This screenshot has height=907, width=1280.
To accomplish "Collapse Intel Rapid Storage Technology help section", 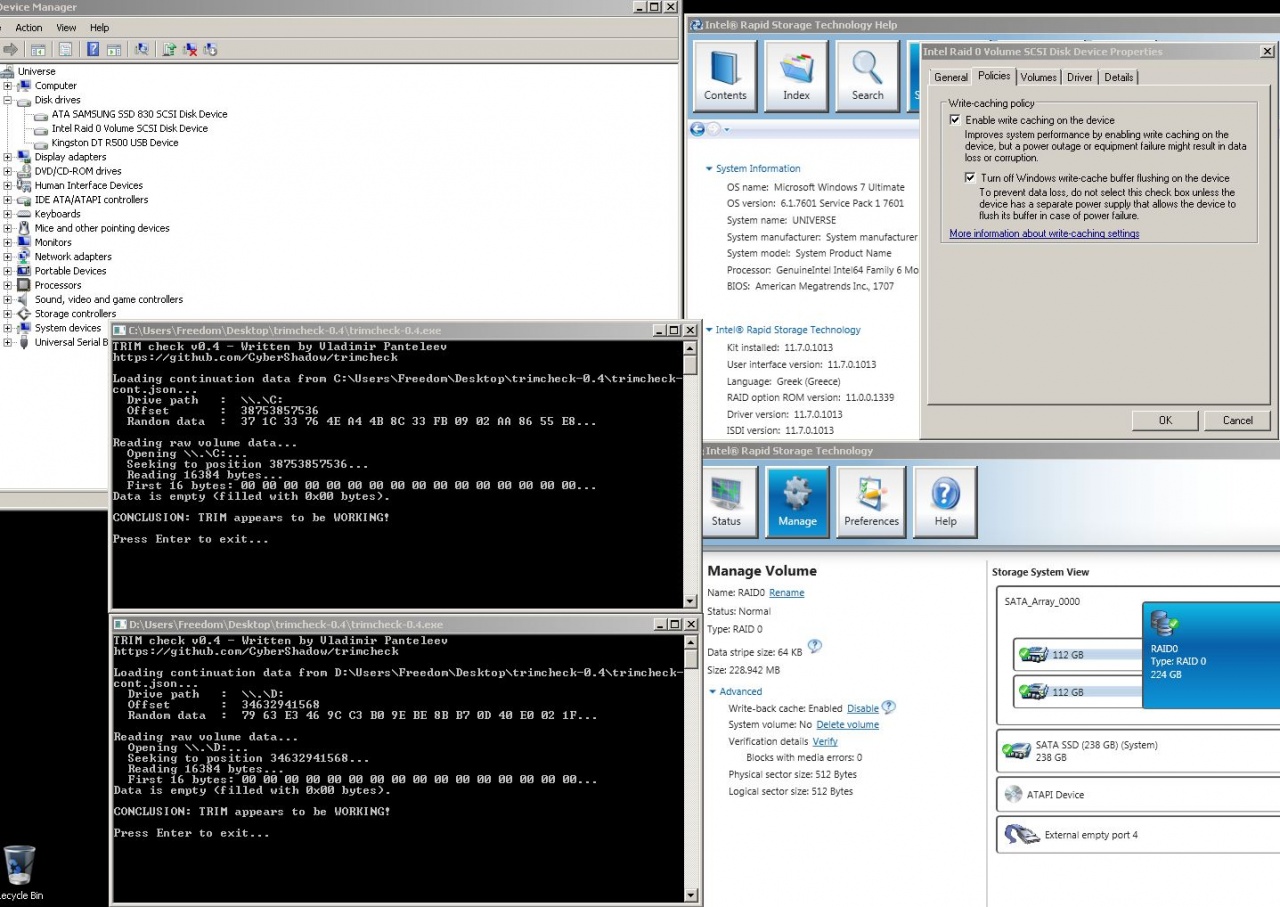I will (x=709, y=330).
